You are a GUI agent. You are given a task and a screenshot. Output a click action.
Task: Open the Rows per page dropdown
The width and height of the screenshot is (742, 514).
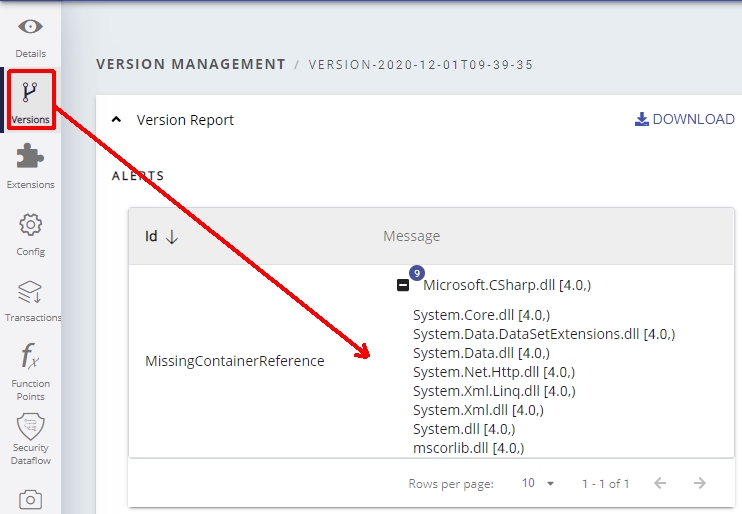pos(538,483)
